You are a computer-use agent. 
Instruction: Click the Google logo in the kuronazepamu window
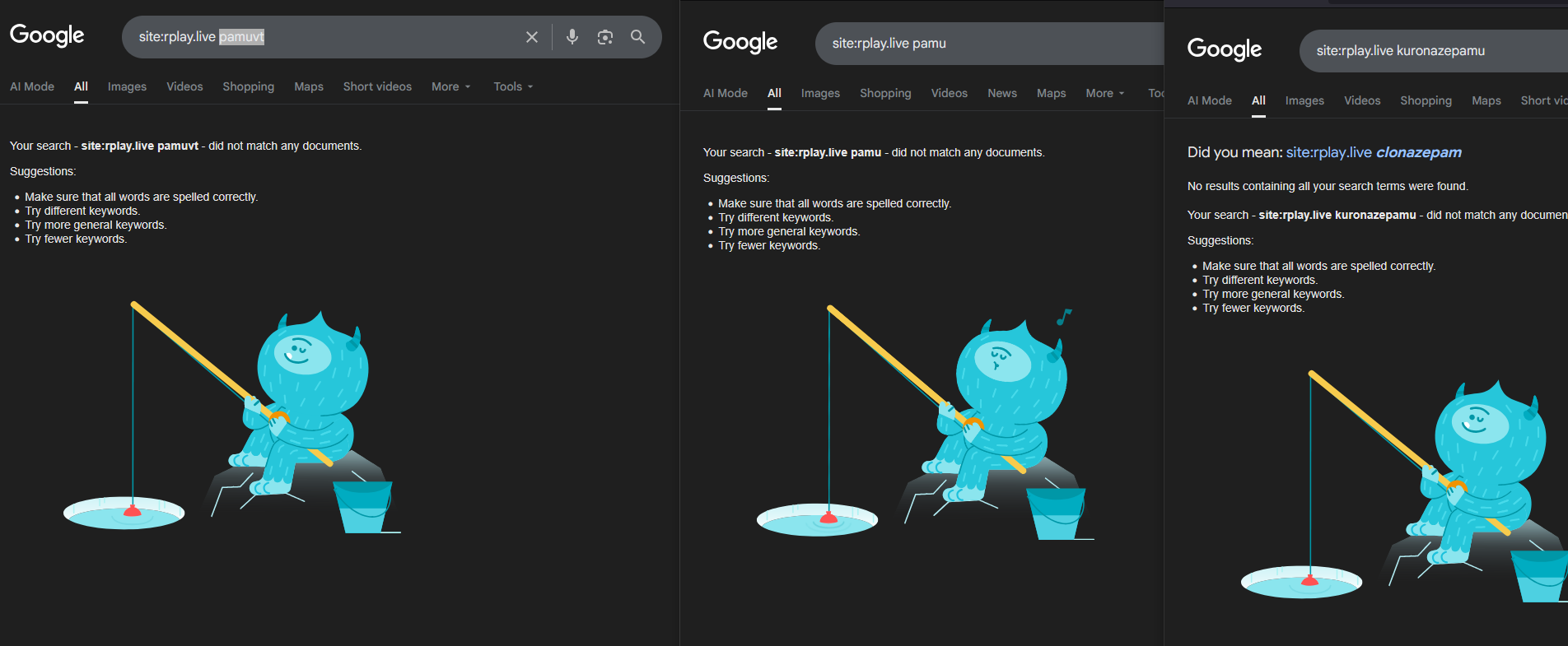tap(1225, 49)
